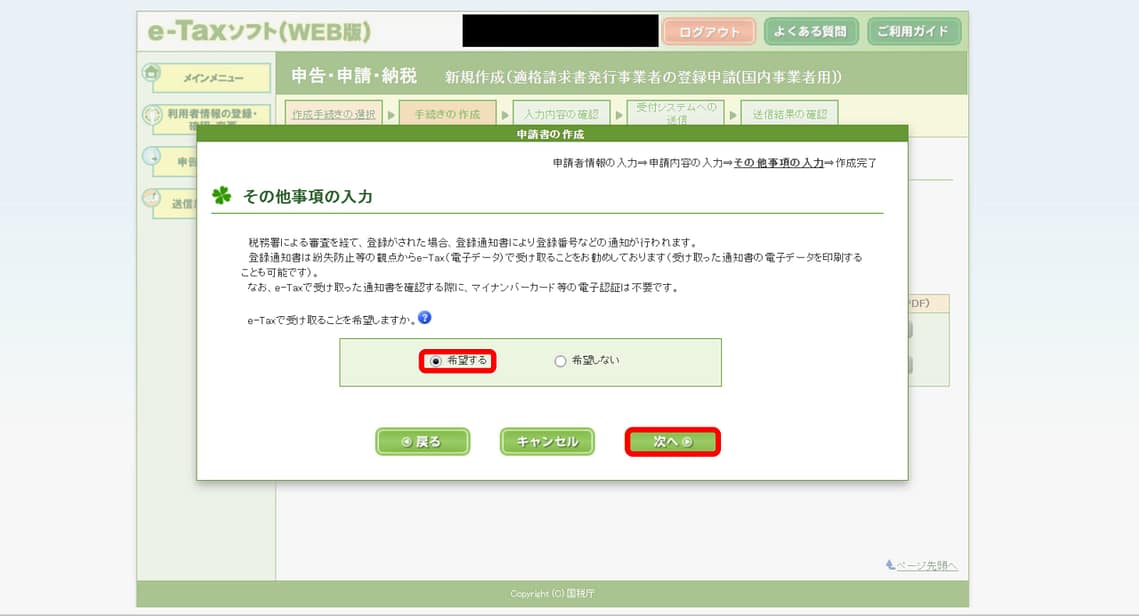Screen dimensions: 1139x616
Task: Click the ページ先頭へ link
Action: click(x=921, y=566)
